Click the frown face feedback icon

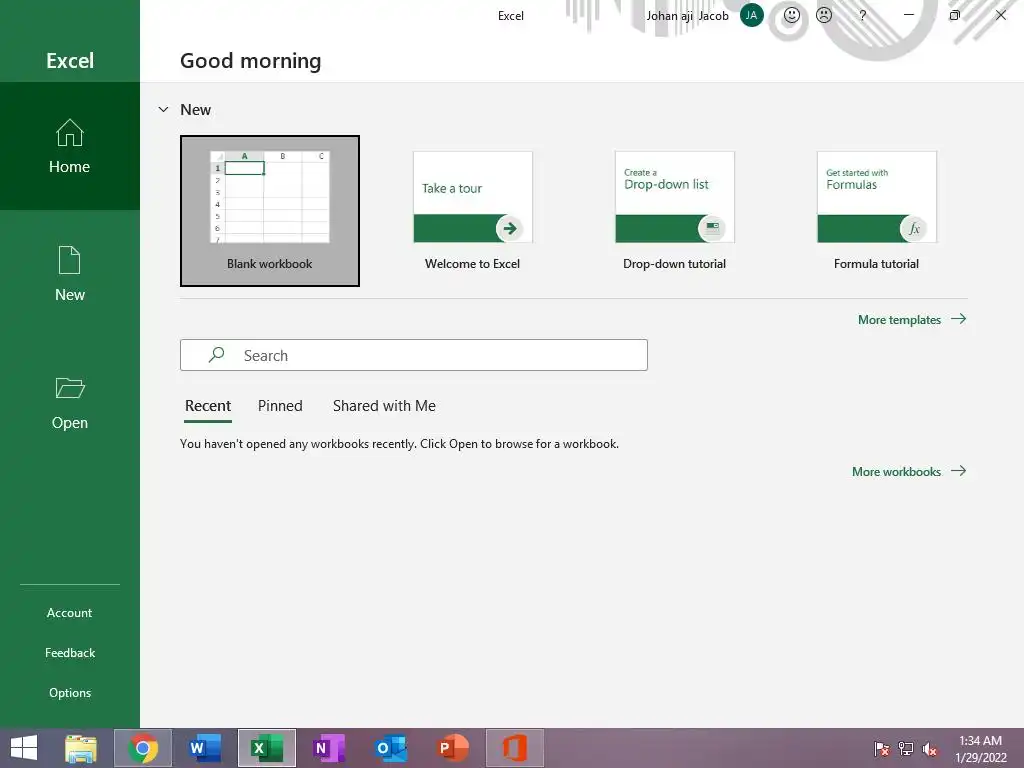coord(824,15)
